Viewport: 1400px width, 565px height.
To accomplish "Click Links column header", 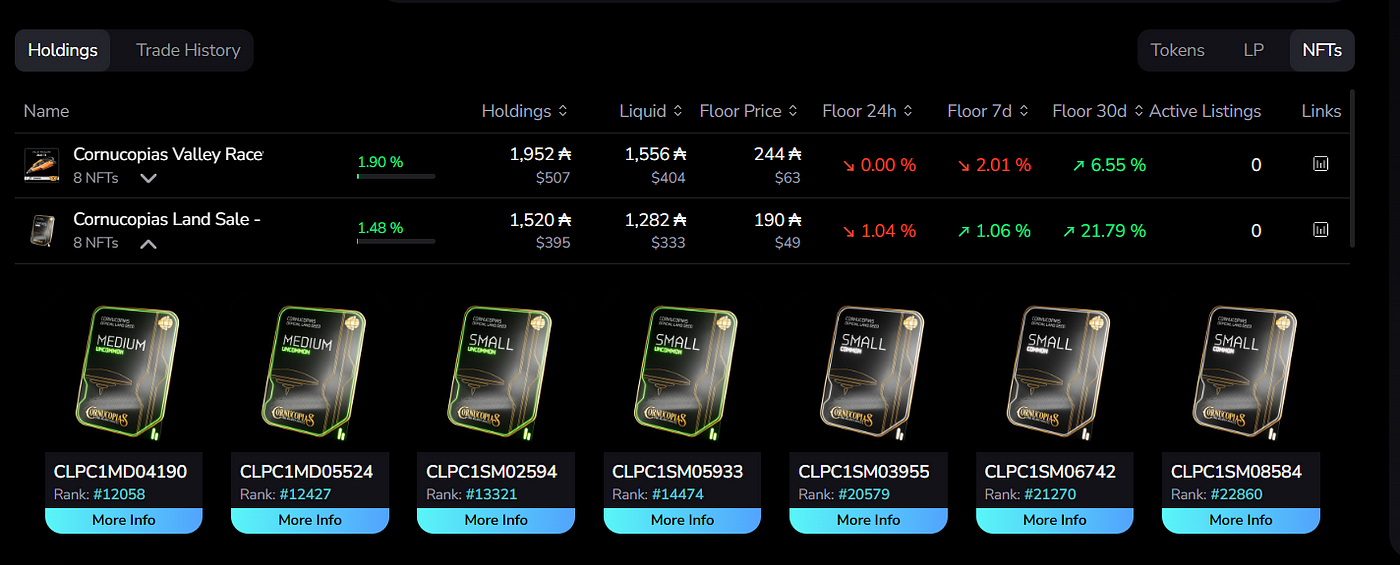I will [1321, 111].
